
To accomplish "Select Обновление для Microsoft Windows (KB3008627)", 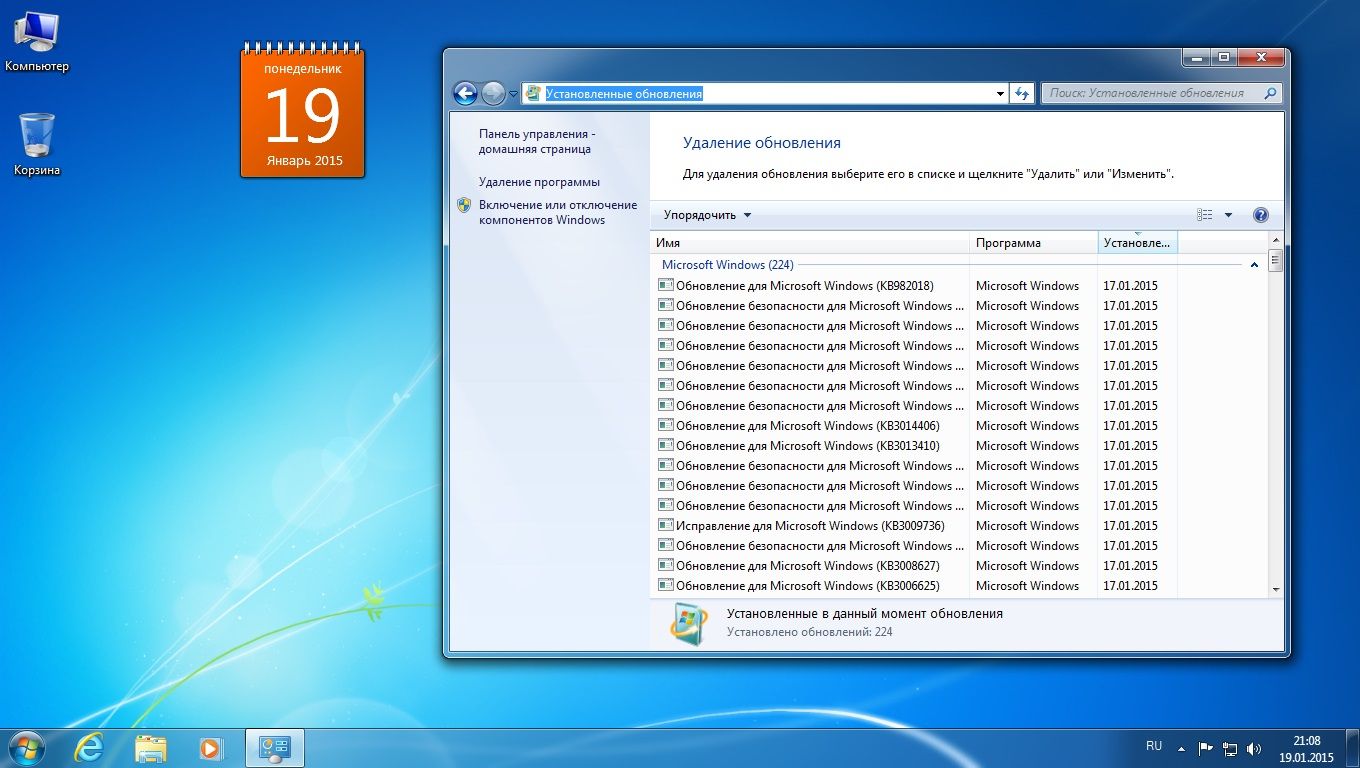I will click(x=808, y=566).
